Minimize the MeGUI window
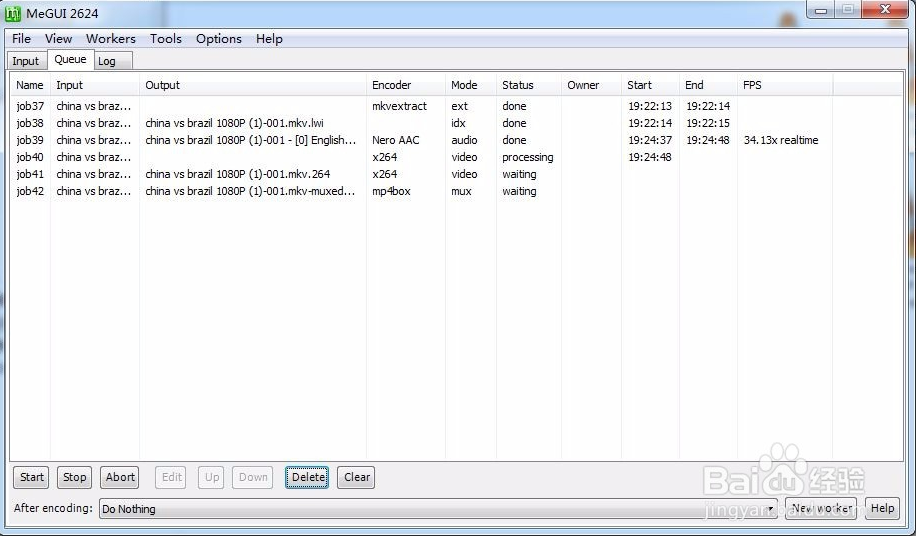 pyautogui.click(x=821, y=10)
